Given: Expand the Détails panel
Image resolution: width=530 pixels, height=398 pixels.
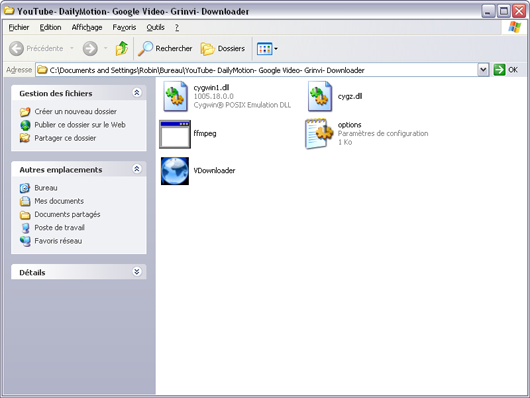Looking at the screenshot, I should [x=137, y=272].
